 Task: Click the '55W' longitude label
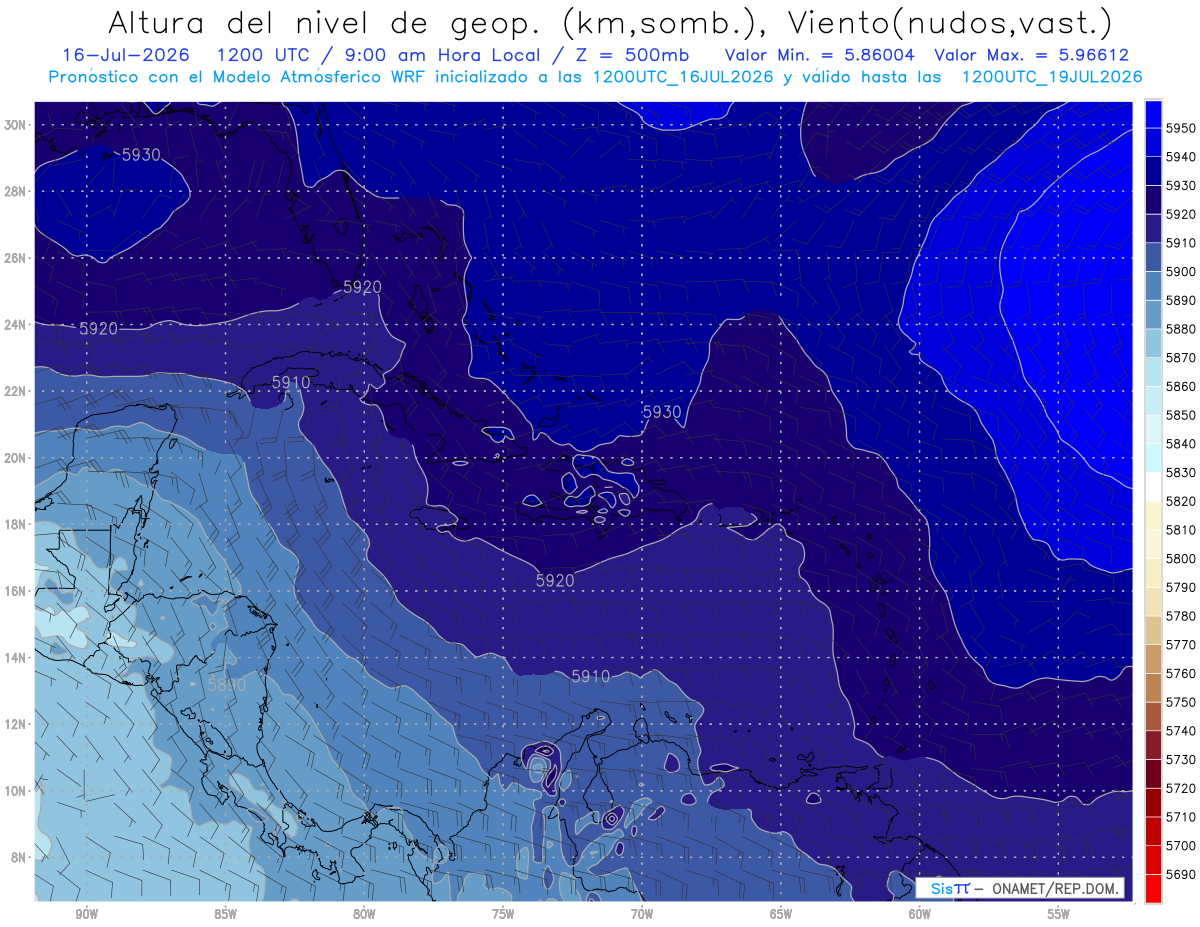tap(1059, 914)
